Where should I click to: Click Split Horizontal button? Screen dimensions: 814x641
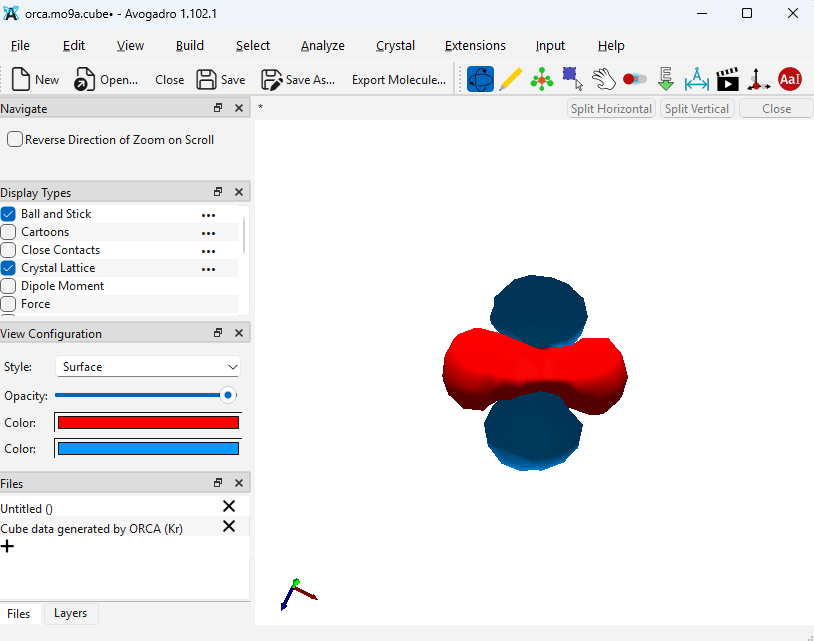point(611,109)
